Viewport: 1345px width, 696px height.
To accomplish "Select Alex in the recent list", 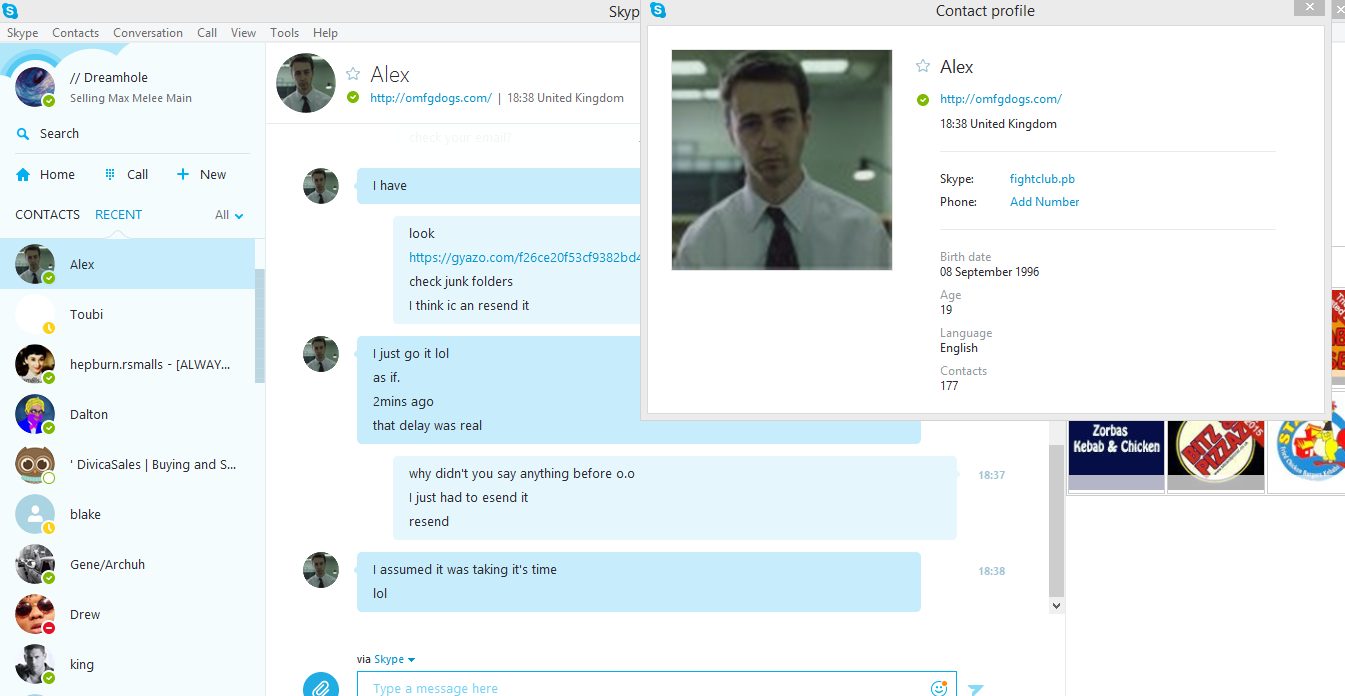I will (127, 264).
